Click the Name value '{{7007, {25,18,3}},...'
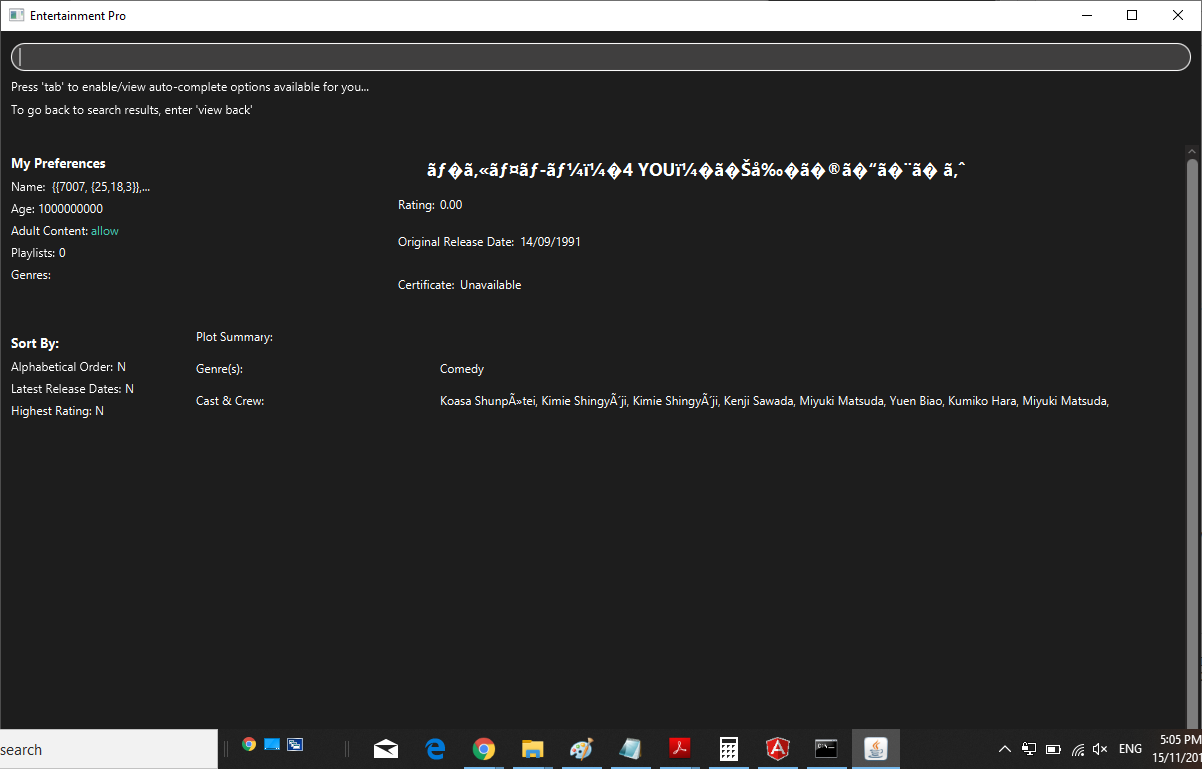The width and height of the screenshot is (1202, 769). click(x=101, y=187)
